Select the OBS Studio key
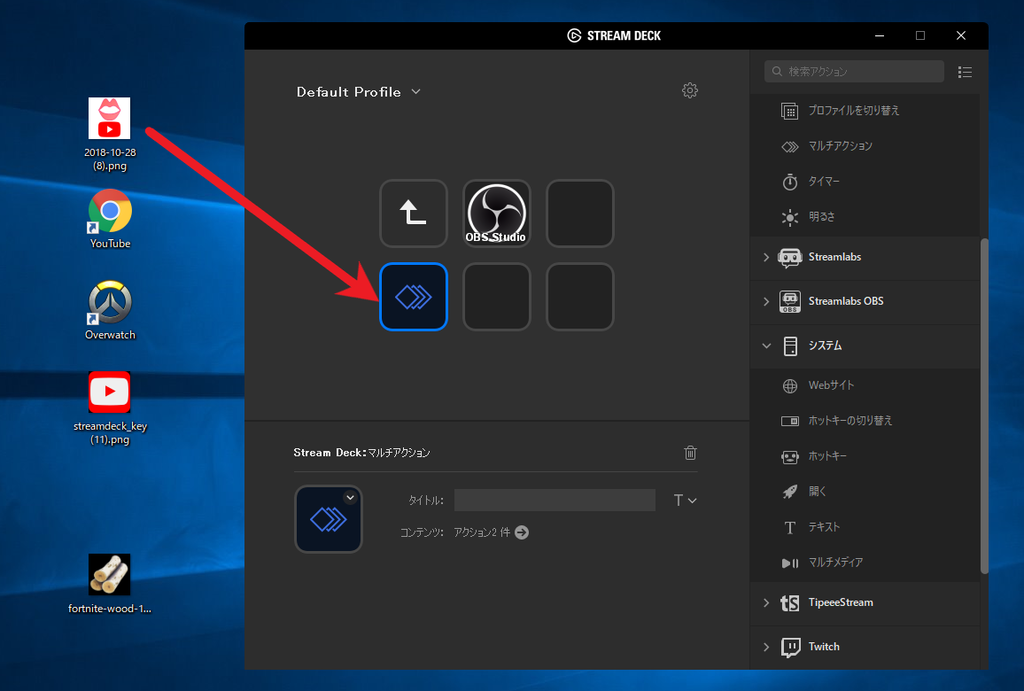 tap(496, 214)
